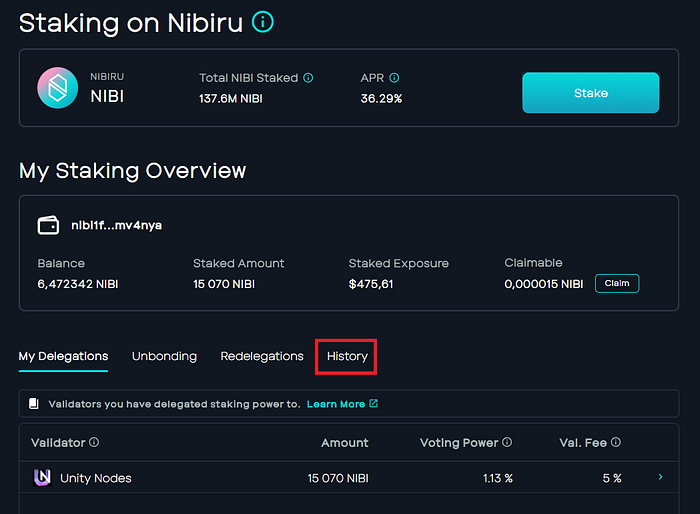The width and height of the screenshot is (700, 514).
Task: Click the My Staking Overview heading
Action: click(133, 171)
